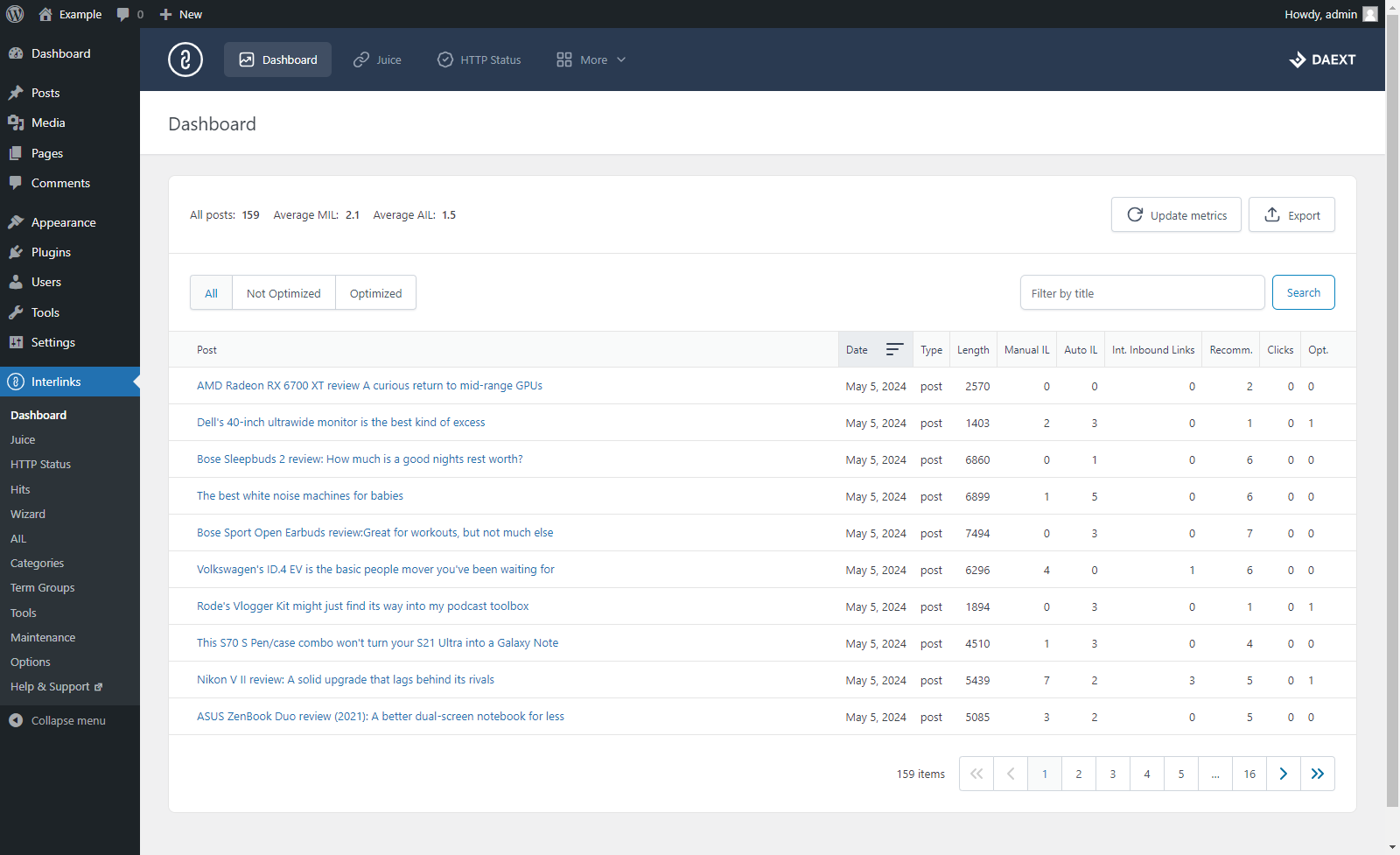Click the Update metrics button
This screenshot has width=1400, height=855.
coord(1176,215)
